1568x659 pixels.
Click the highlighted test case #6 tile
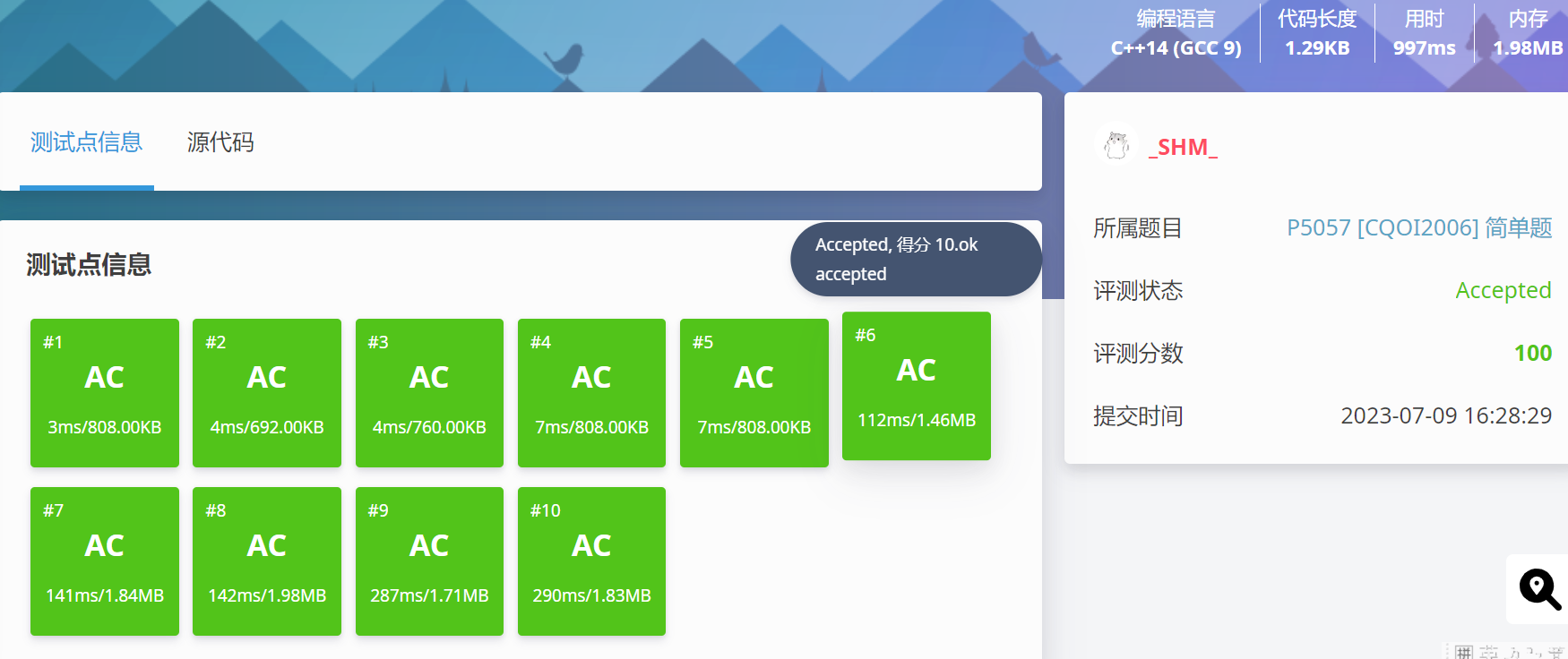pyautogui.click(x=917, y=386)
